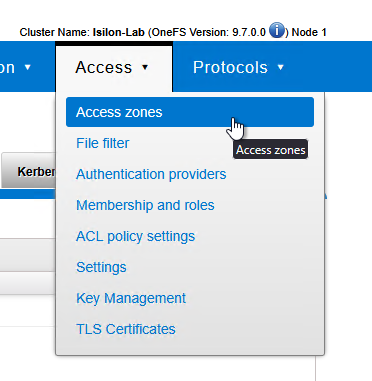Choose Settings in the Access menu
372x381 pixels.
[101, 267]
